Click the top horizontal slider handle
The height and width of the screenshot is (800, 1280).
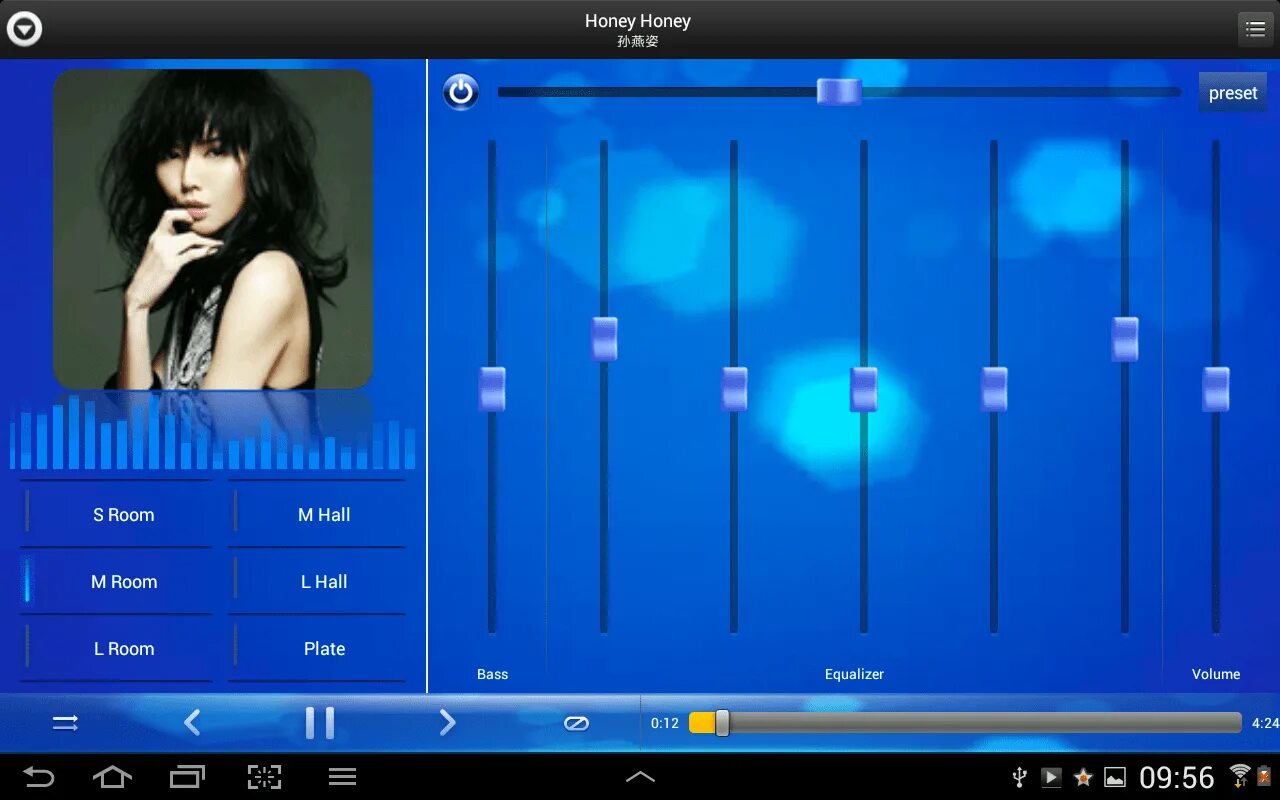[x=839, y=92]
